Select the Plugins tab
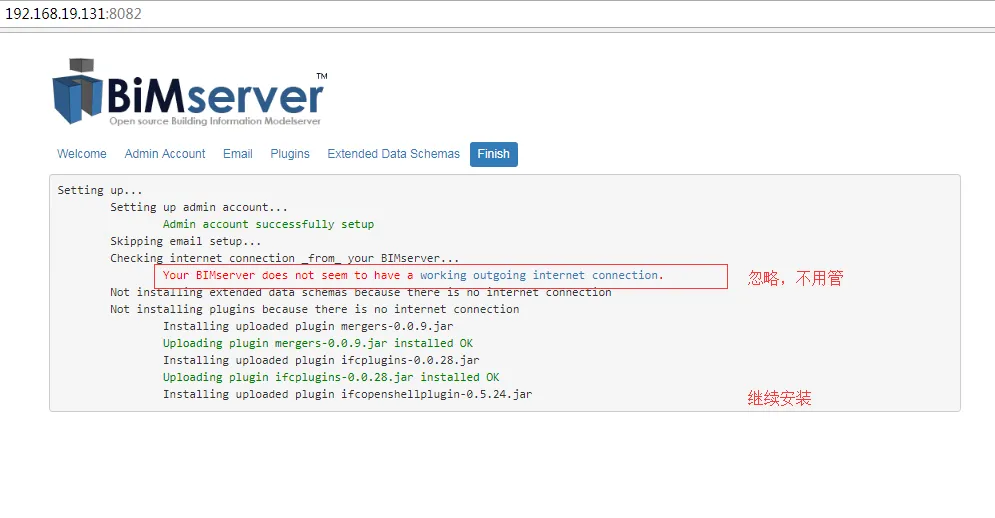 tap(290, 154)
